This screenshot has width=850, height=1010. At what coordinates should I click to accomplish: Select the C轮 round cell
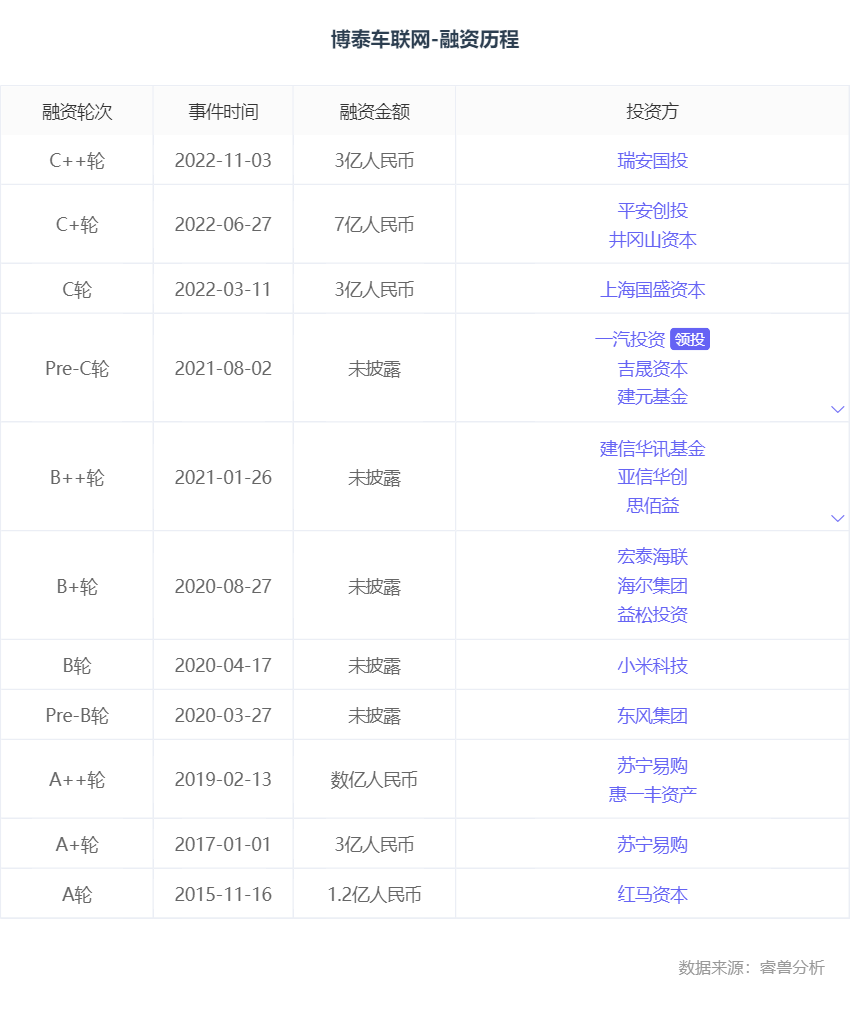pyautogui.click(x=77, y=290)
